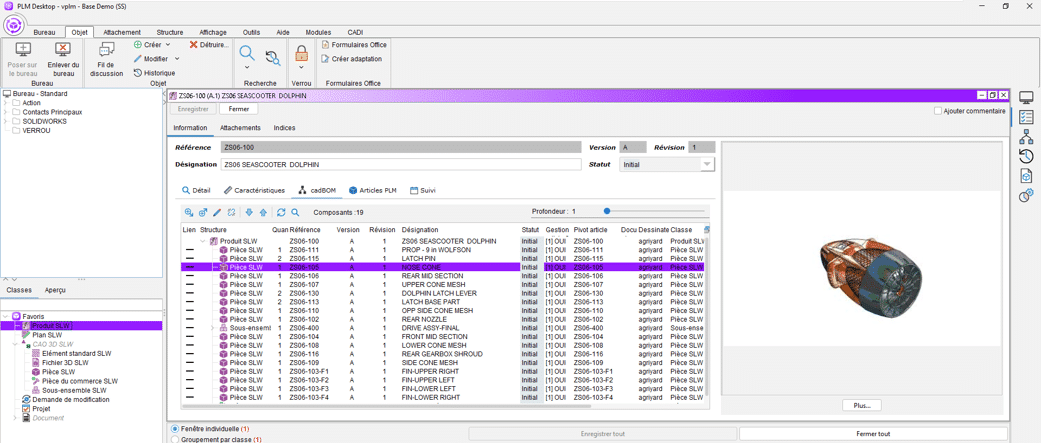Switch to the Attachements tab
The height and width of the screenshot is (443, 1041).
pyautogui.click(x=240, y=128)
